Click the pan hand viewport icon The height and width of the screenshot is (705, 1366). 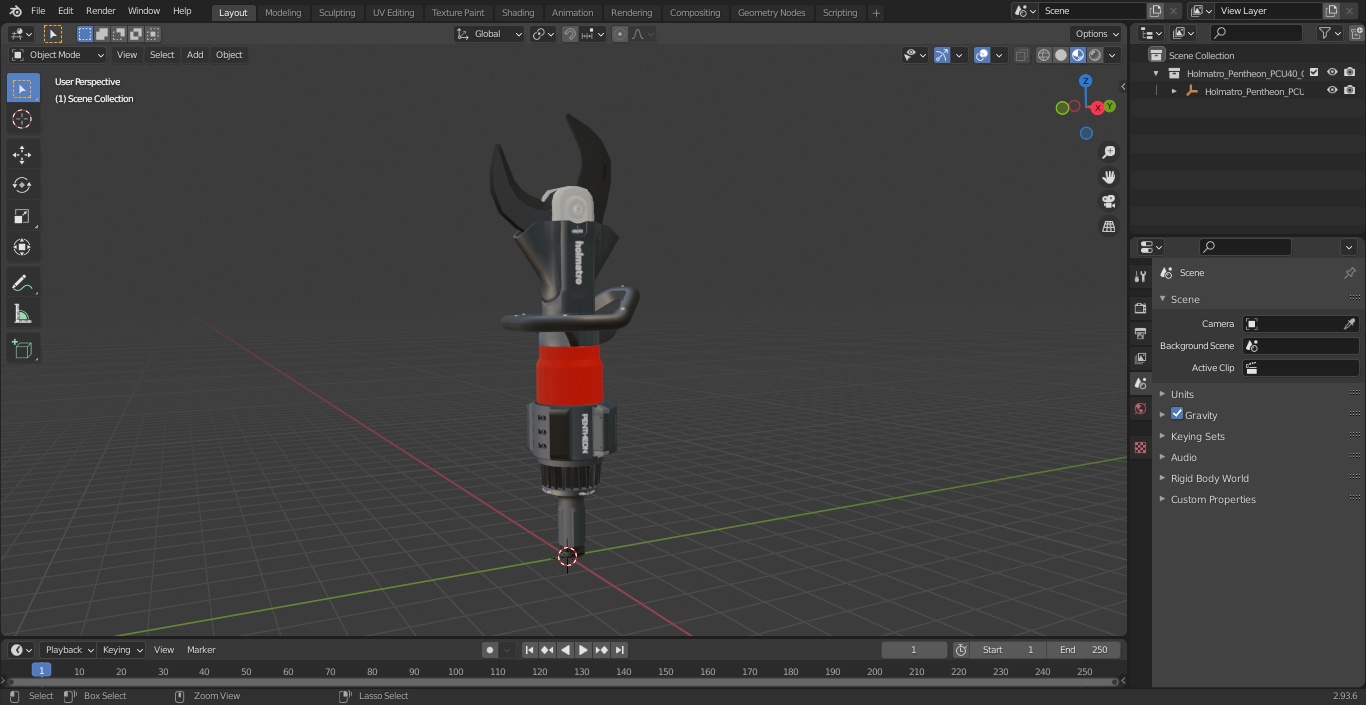coord(1108,177)
